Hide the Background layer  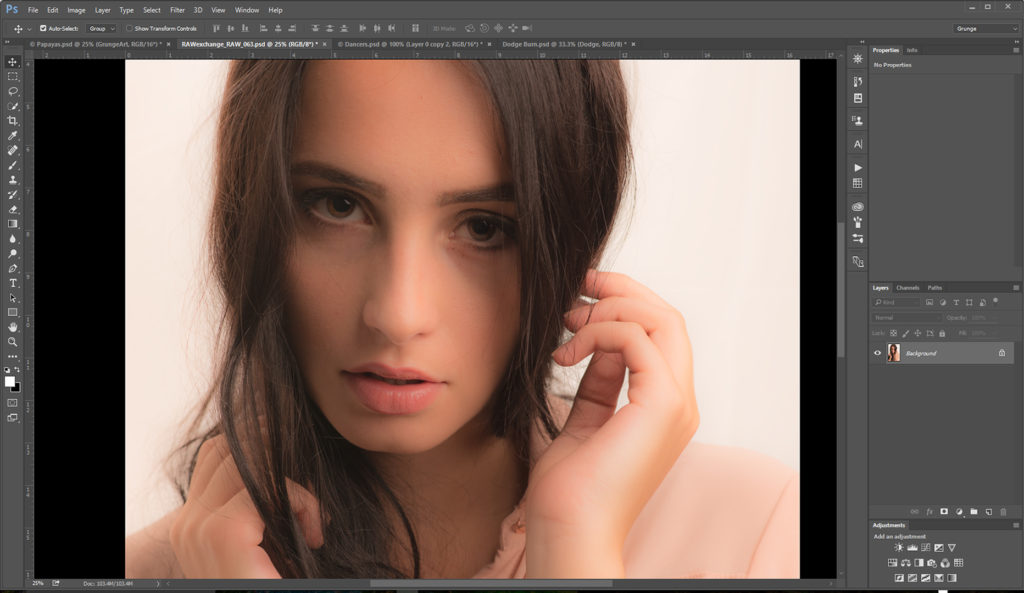coord(879,352)
